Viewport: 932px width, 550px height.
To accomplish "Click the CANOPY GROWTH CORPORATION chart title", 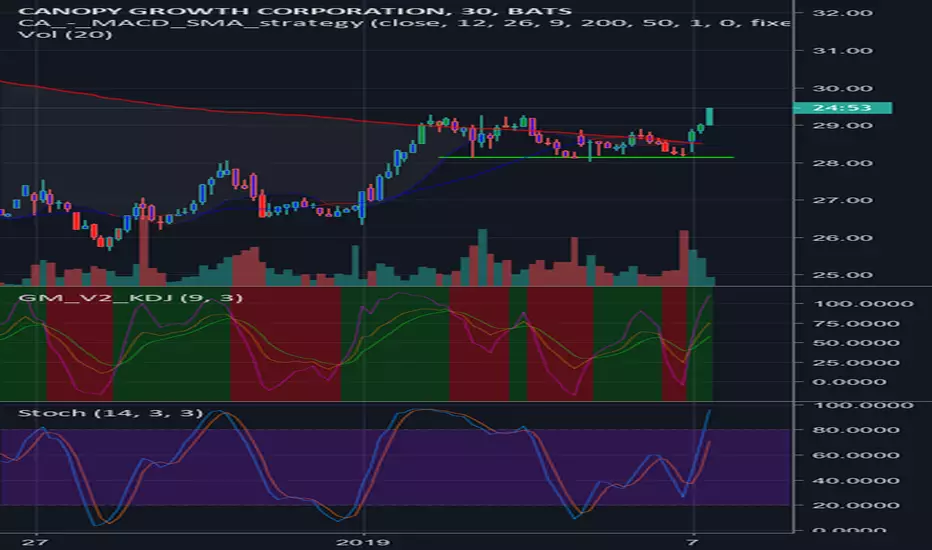I will pos(295,11).
